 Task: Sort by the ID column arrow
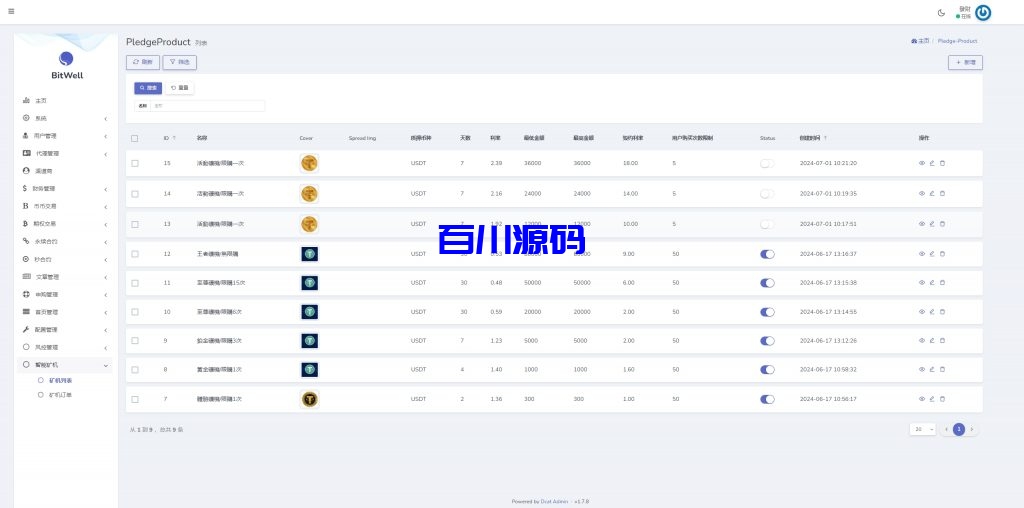point(174,138)
